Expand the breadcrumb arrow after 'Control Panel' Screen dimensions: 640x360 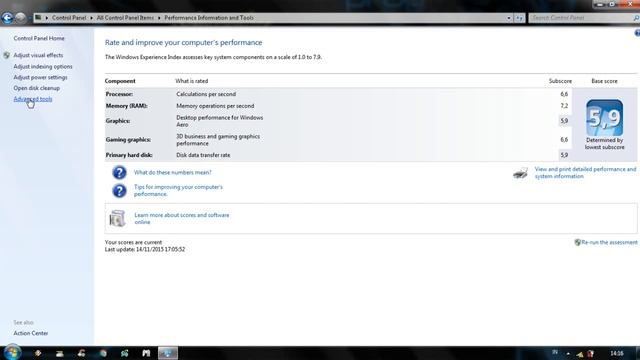(x=91, y=18)
